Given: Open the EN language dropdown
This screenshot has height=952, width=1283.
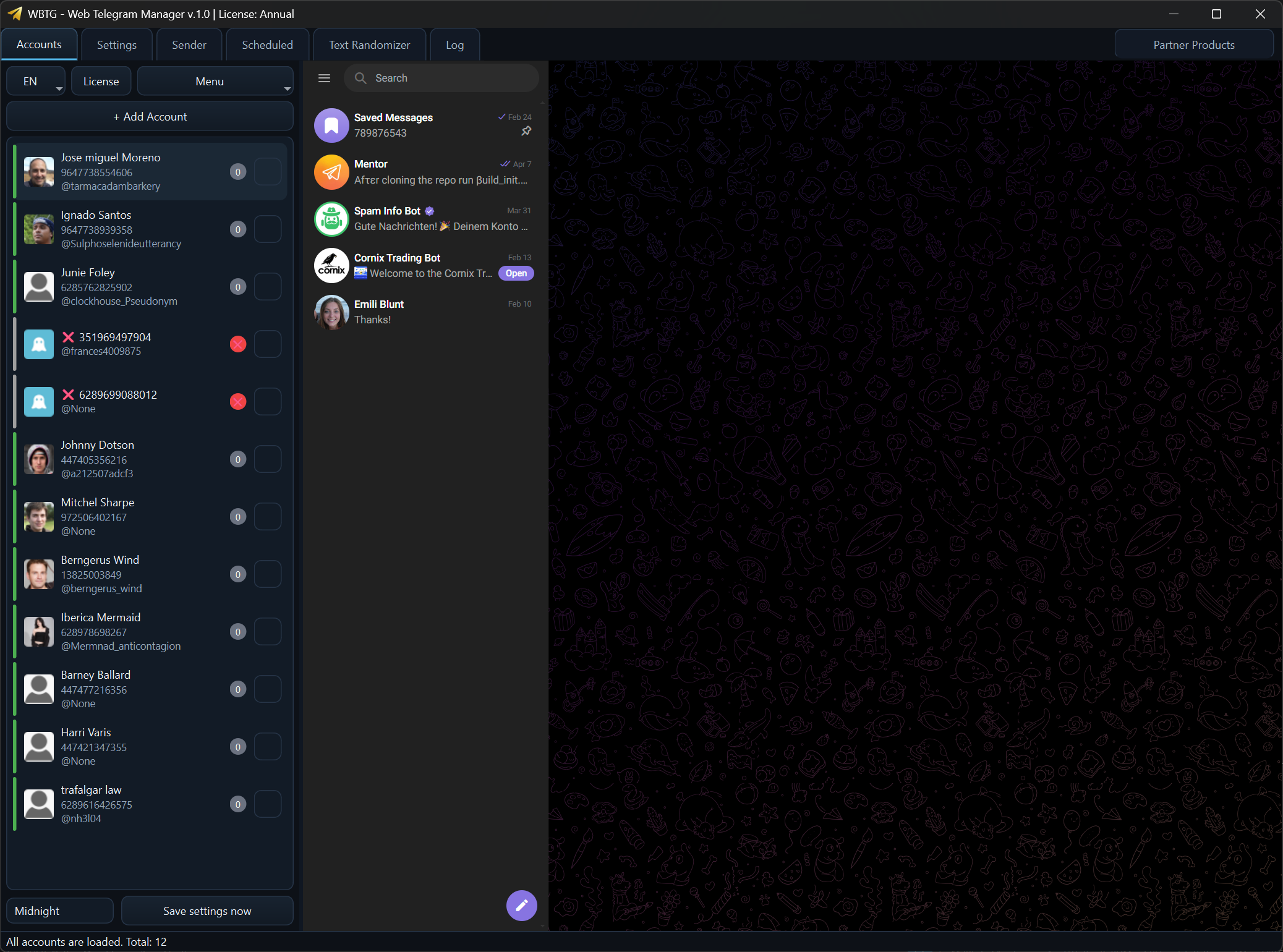Looking at the screenshot, I should pos(36,82).
